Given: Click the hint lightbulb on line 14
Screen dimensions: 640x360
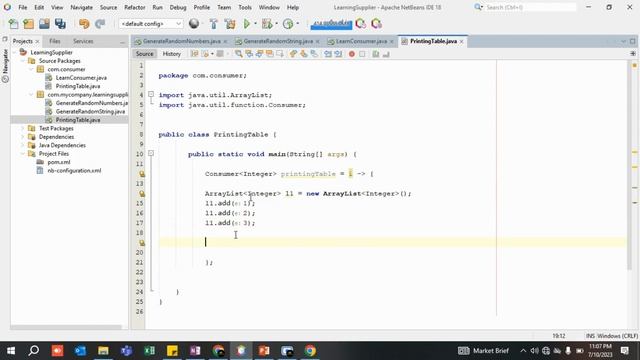Looking at the screenshot, I should click(142, 193).
